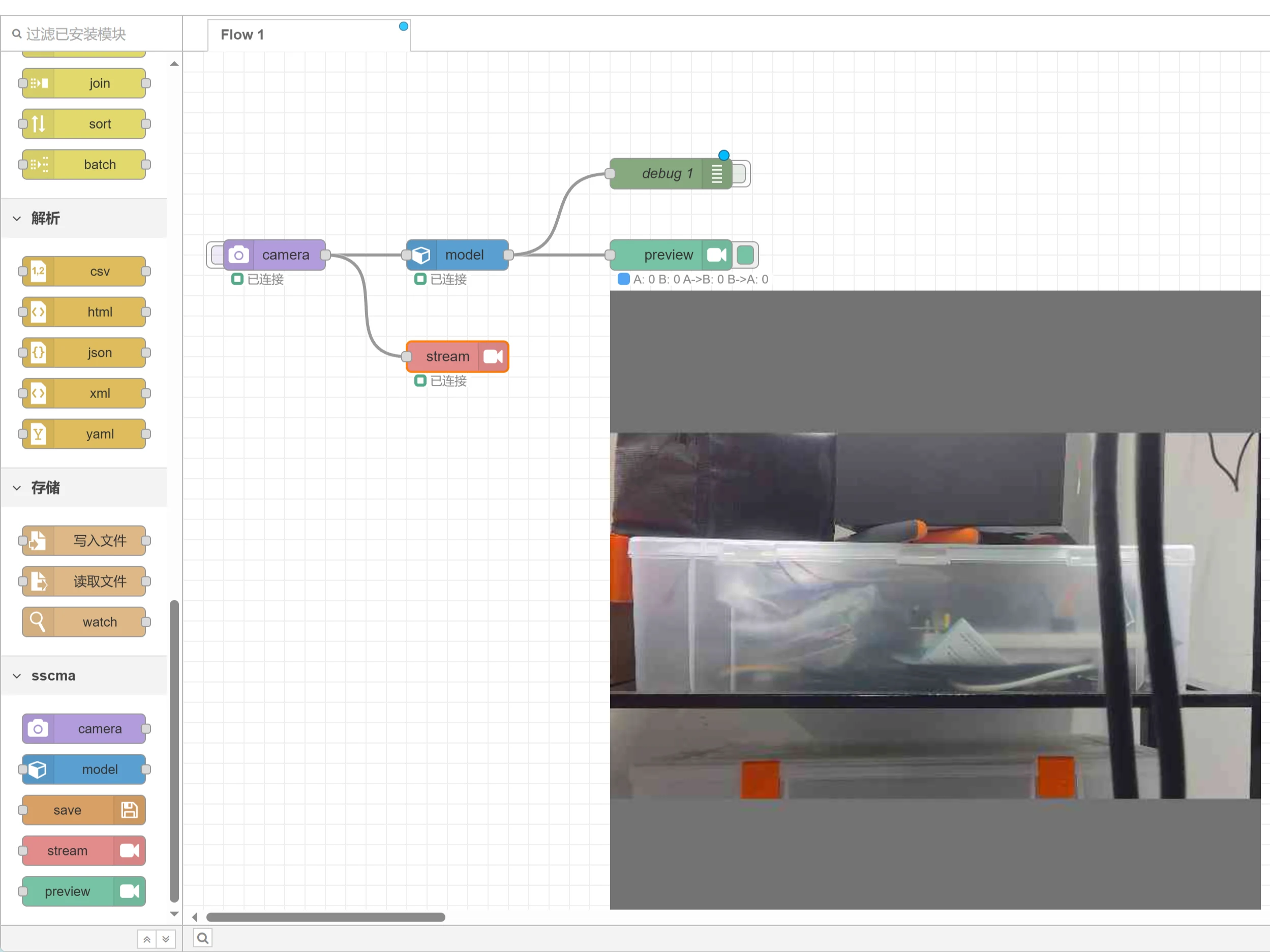Screen dimensions: 1270x952
Task: Click the search magnifier below the canvas
Action: [203, 938]
